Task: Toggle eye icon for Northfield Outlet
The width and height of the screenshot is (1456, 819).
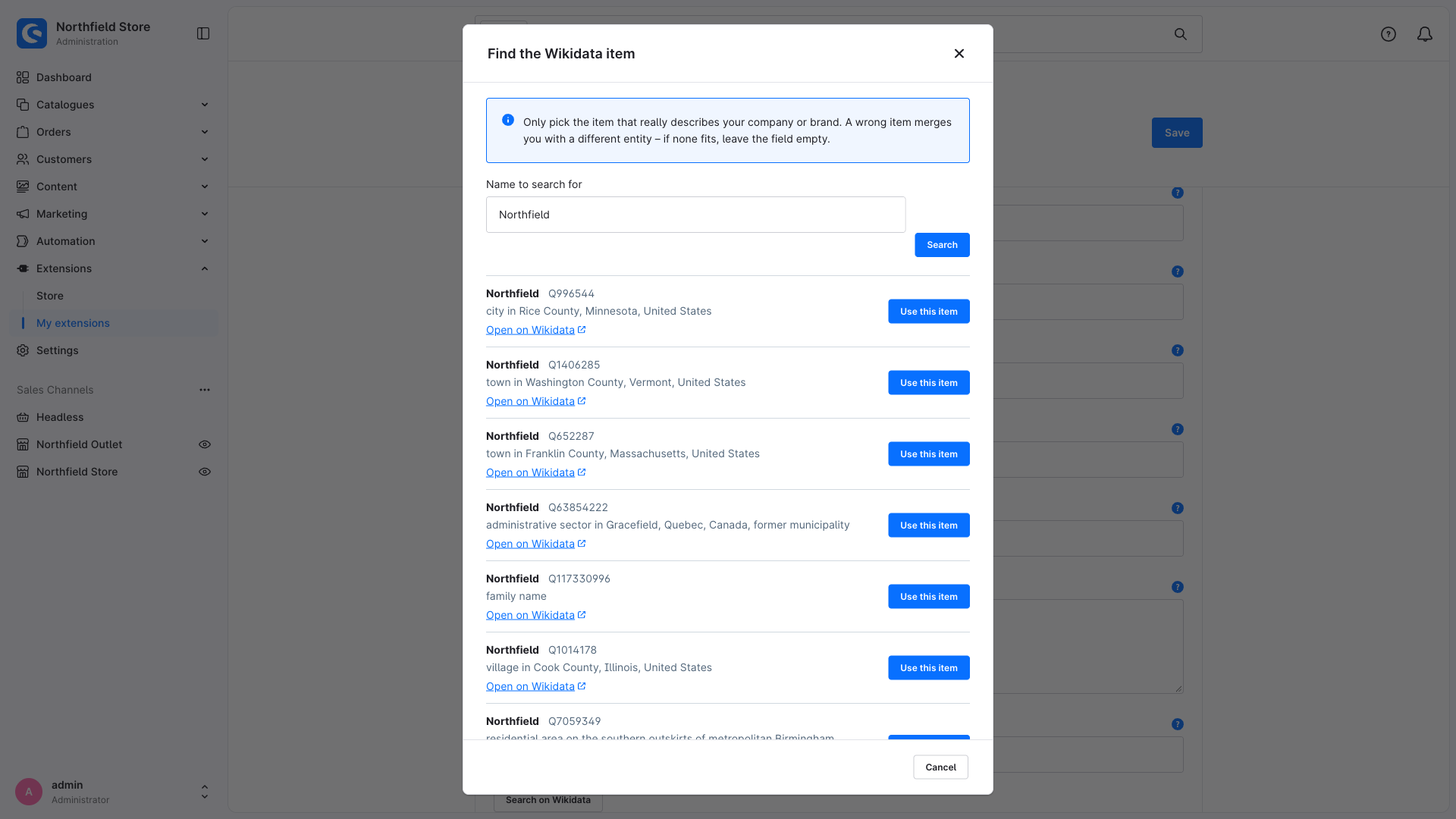Action: [205, 444]
